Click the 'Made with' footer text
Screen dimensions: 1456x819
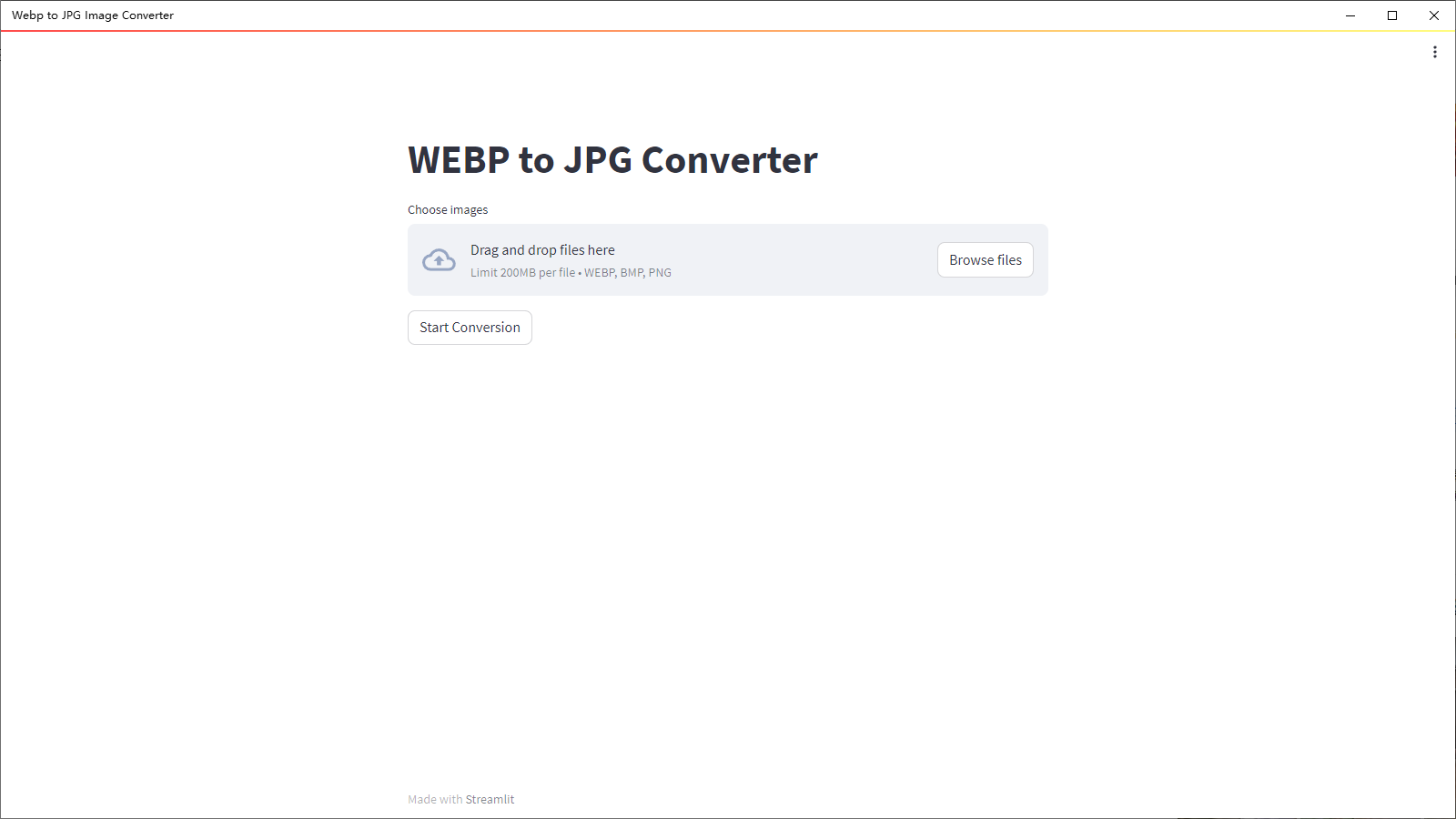click(x=435, y=799)
